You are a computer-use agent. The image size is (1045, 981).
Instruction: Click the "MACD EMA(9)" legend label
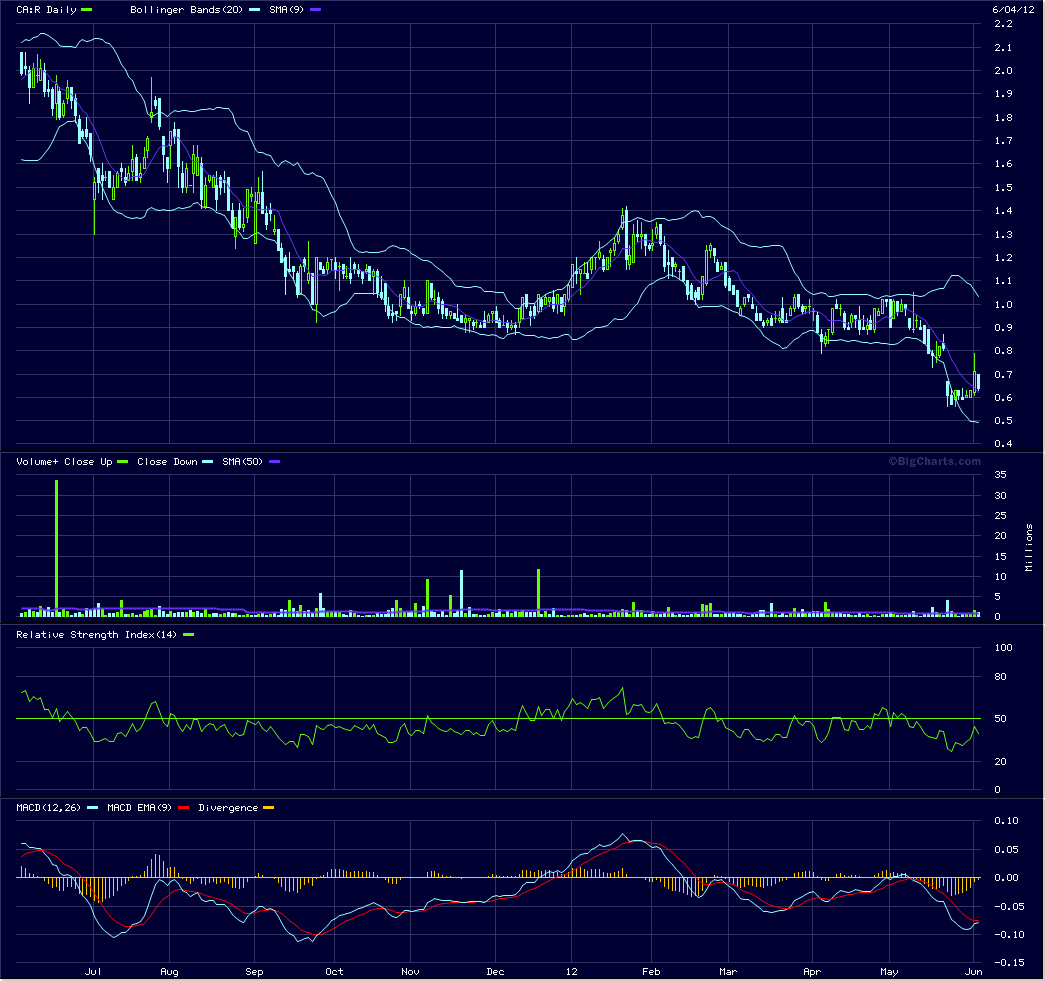click(x=139, y=808)
